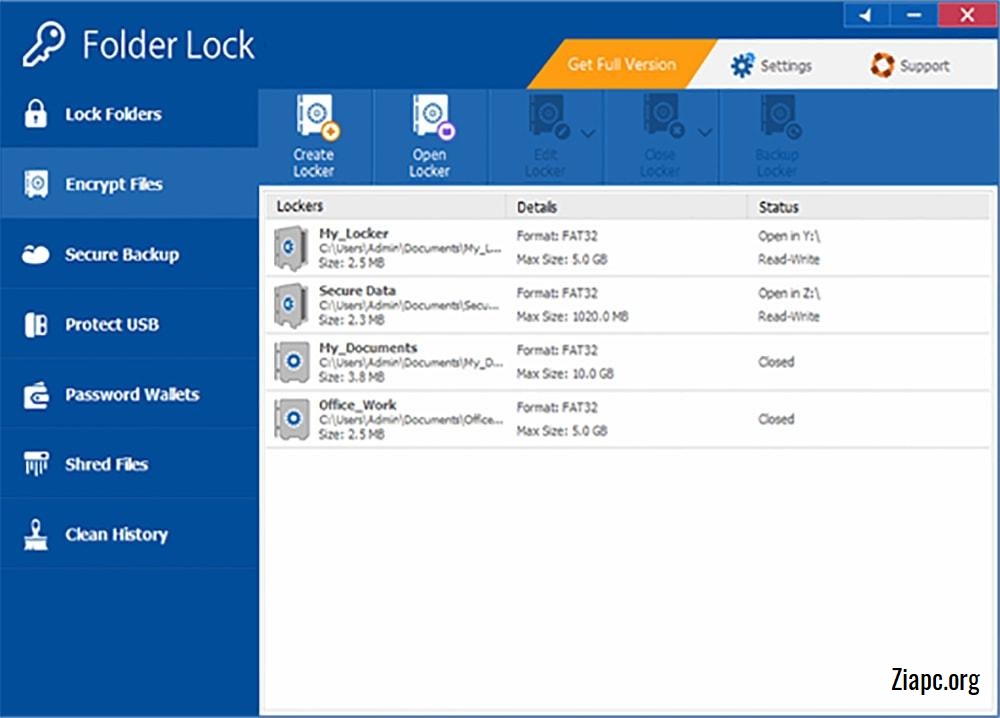
Task: Open the Lock Folders section
Action: tap(129, 115)
